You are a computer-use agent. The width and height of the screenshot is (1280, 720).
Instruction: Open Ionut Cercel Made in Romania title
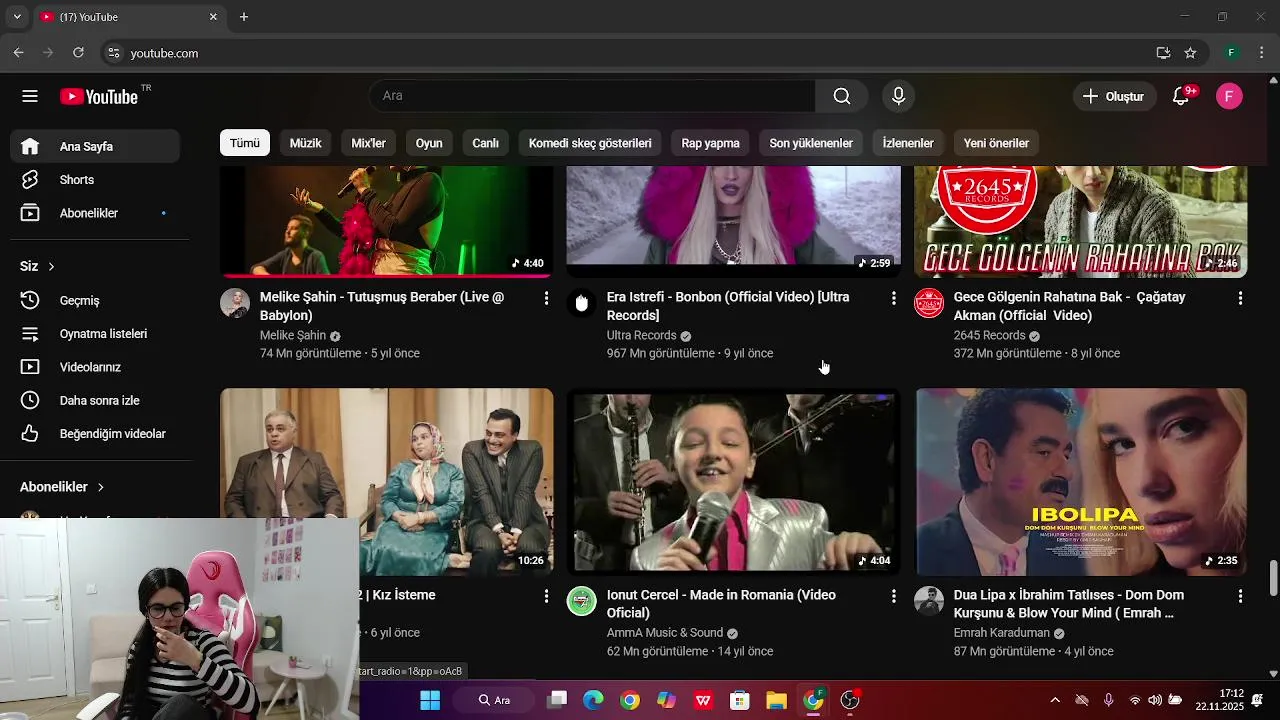click(x=721, y=604)
